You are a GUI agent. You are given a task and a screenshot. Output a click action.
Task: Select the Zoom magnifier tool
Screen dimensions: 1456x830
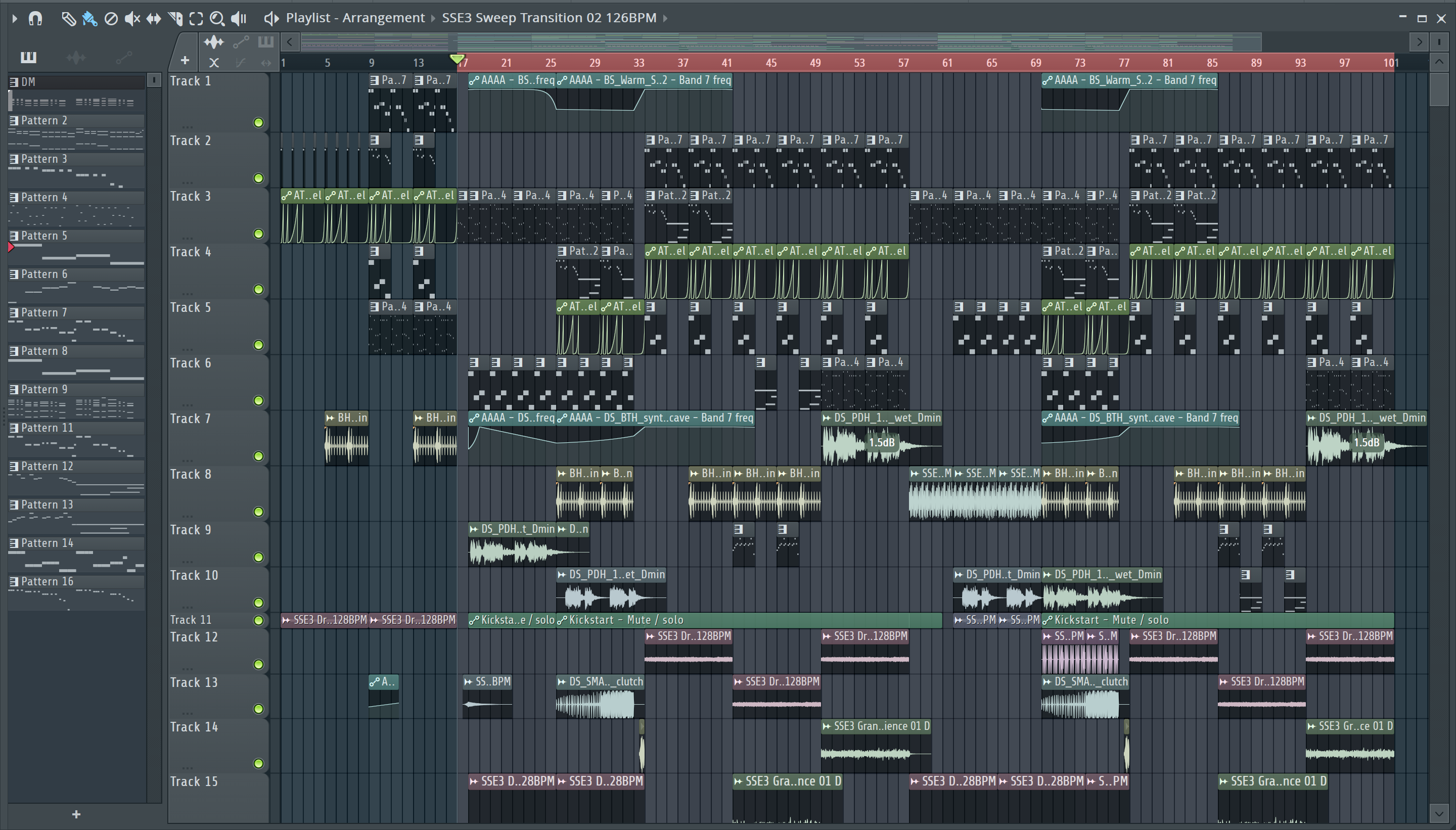217,19
